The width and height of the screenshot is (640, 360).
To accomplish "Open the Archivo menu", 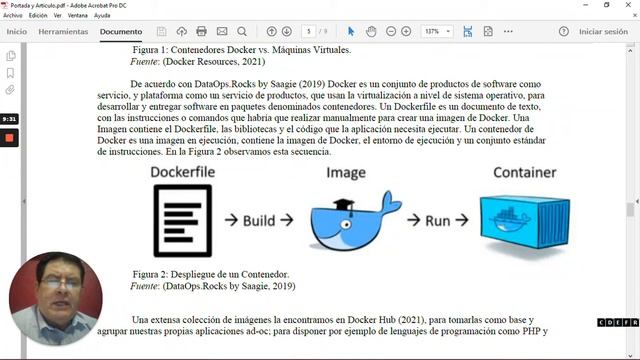I will [x=13, y=16].
